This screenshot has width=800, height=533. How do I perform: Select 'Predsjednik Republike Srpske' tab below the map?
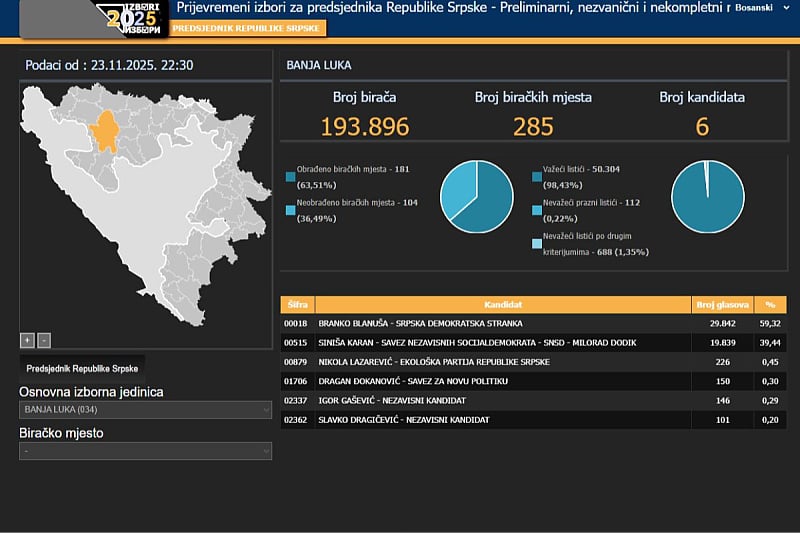(x=83, y=368)
